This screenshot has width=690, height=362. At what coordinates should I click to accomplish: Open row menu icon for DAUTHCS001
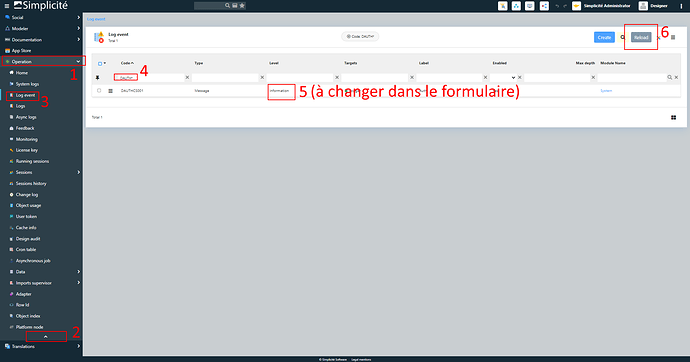[110, 91]
